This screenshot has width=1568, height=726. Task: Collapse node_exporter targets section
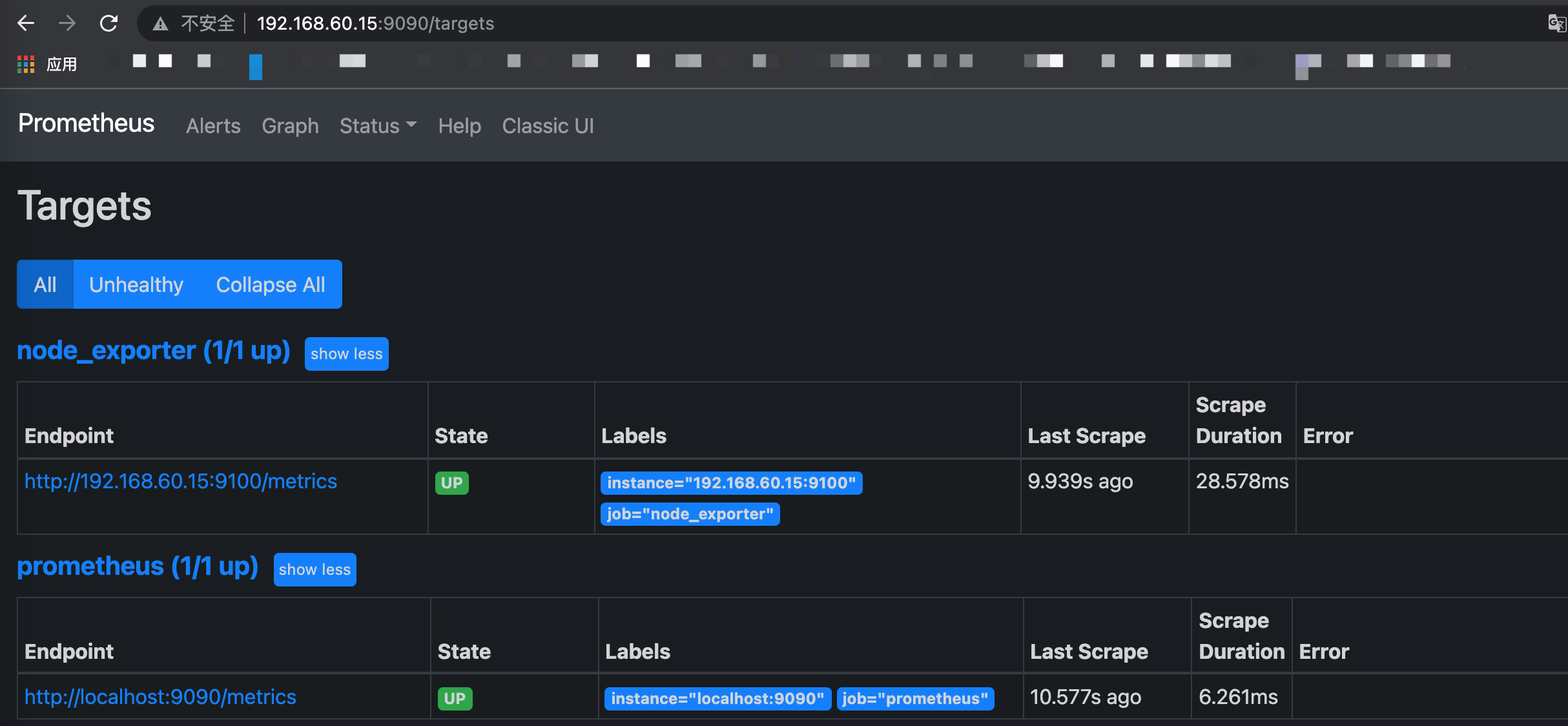coord(347,354)
